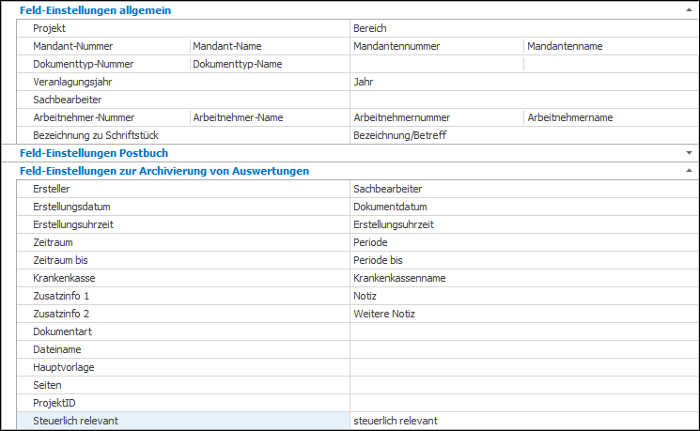
Task: Select the Mandant-Name label
Action: point(227,46)
